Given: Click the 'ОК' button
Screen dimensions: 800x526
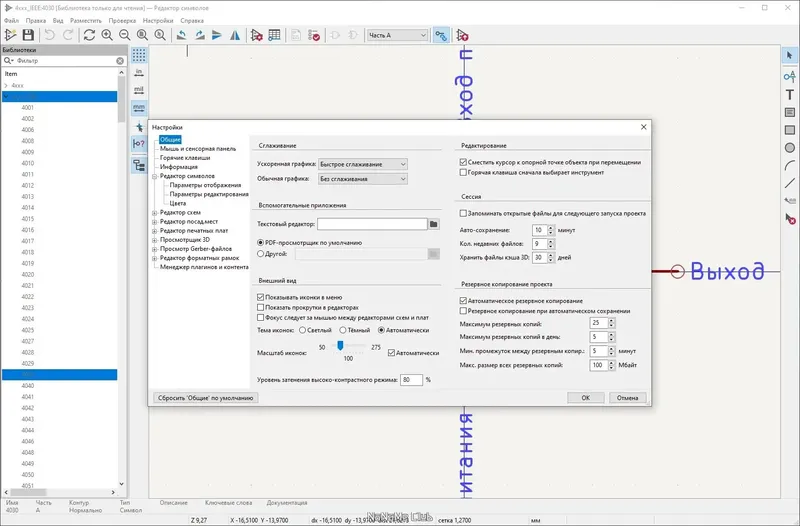Looking at the screenshot, I should click(x=585, y=397).
